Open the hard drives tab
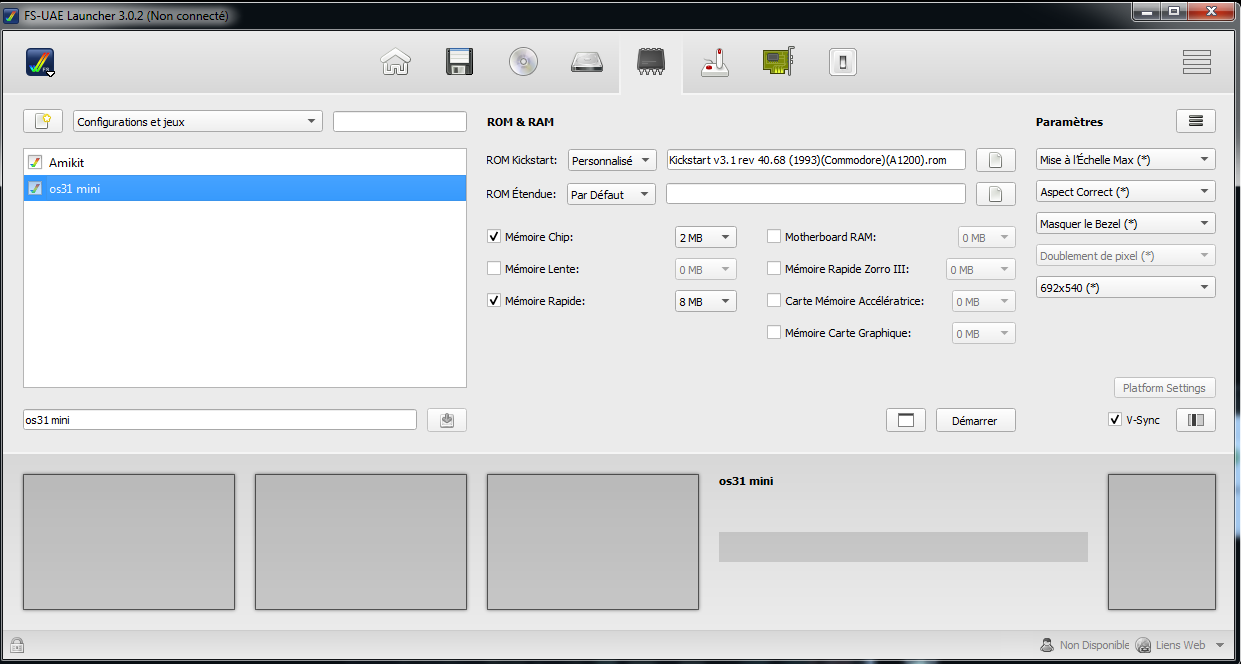Image resolution: width=1241 pixels, height=664 pixels. tap(587, 62)
